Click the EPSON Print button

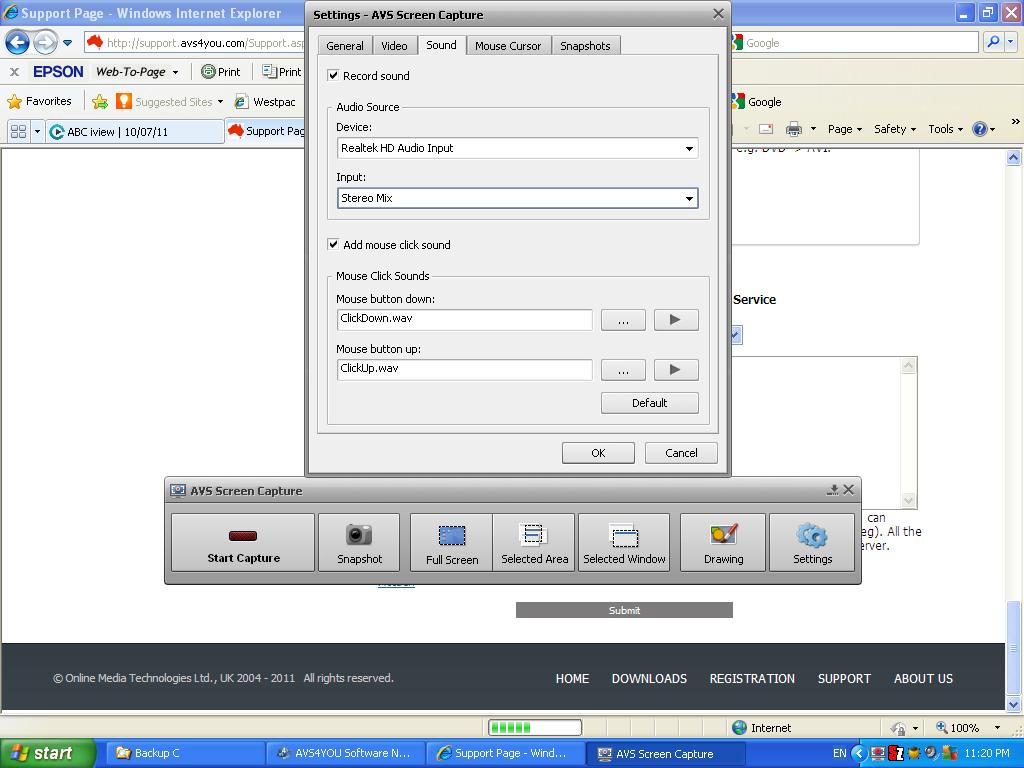[221, 72]
